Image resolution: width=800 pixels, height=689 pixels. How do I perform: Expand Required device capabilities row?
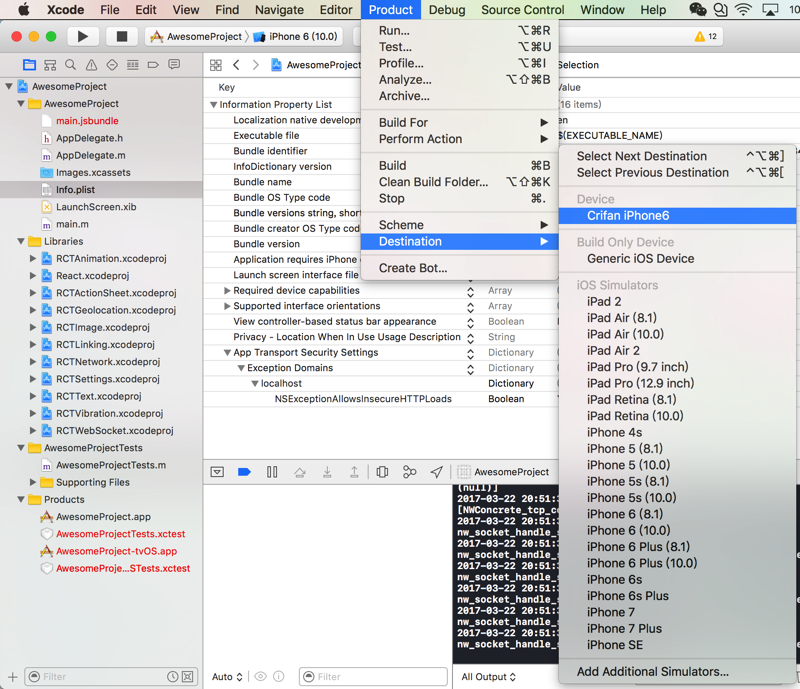click(227, 290)
